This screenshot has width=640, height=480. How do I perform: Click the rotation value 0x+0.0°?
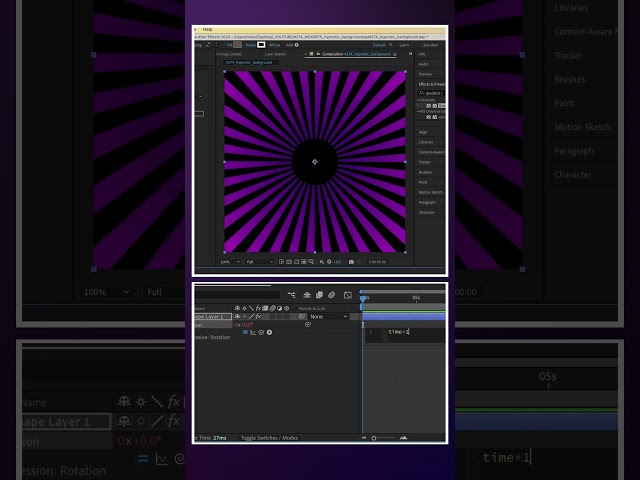pos(244,324)
